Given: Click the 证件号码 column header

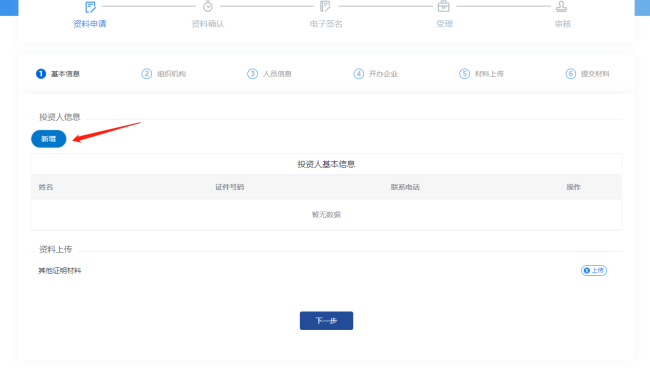Looking at the screenshot, I should point(229,187).
